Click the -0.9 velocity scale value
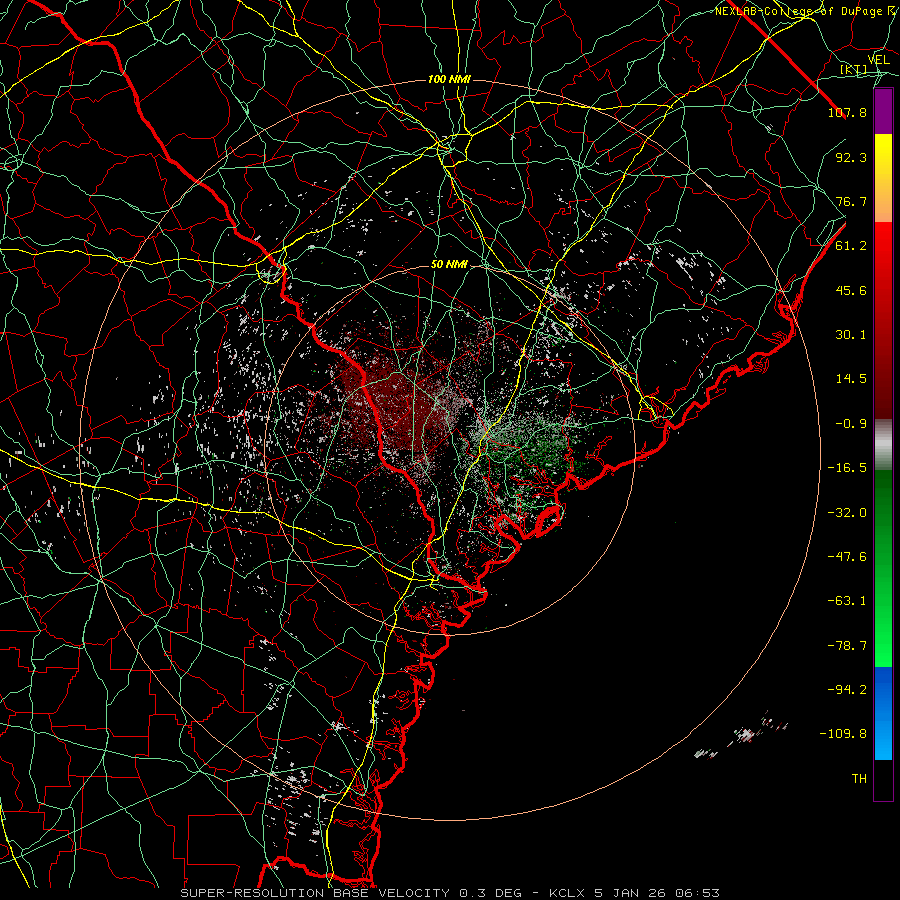The height and width of the screenshot is (900, 900). [851, 424]
